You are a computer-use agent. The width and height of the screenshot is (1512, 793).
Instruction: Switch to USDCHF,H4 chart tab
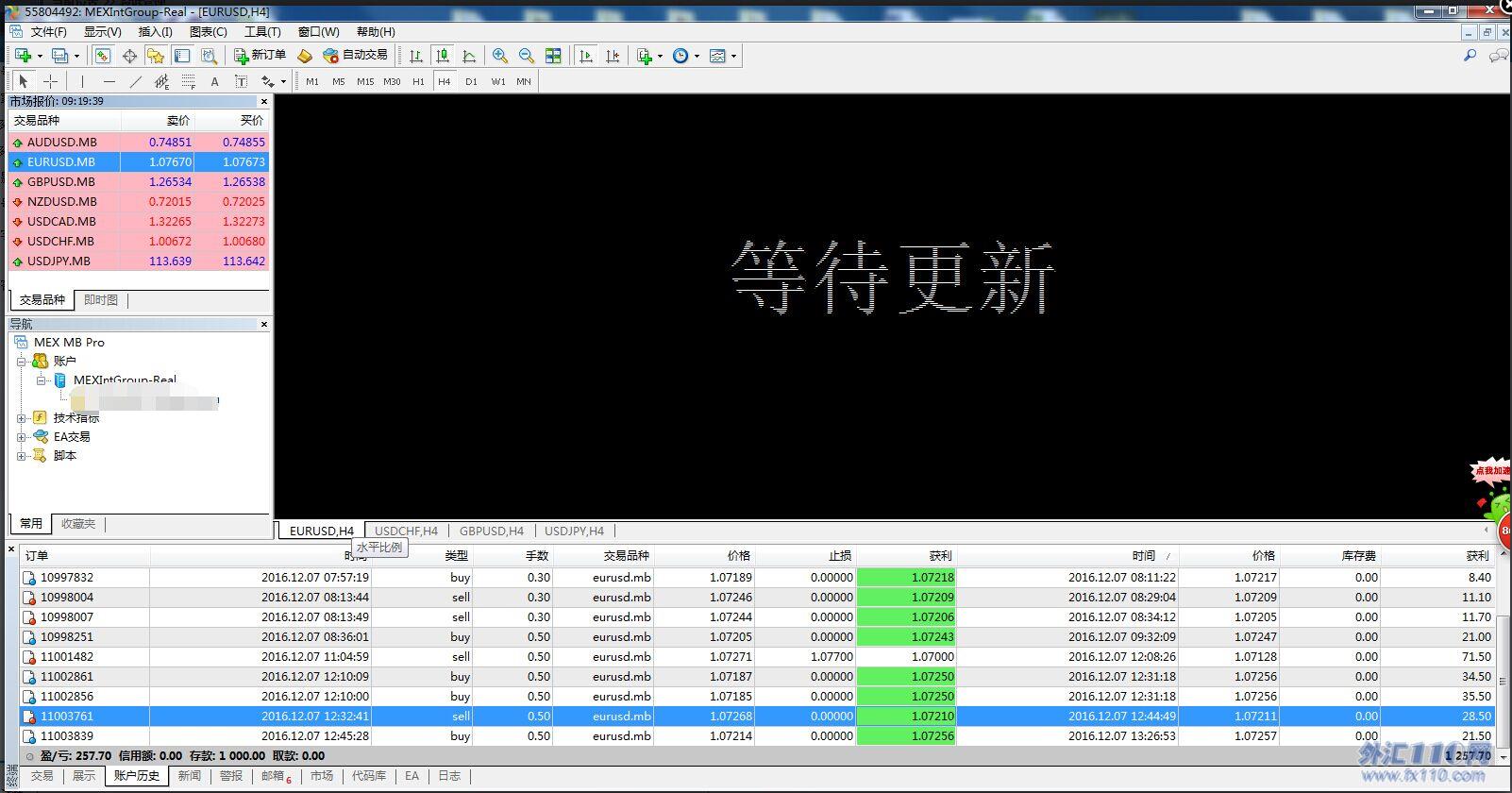(x=406, y=531)
